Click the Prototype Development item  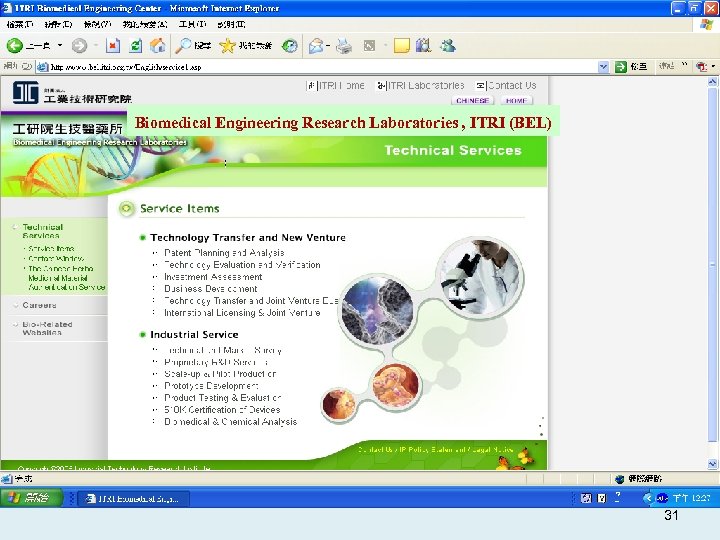pos(211,386)
